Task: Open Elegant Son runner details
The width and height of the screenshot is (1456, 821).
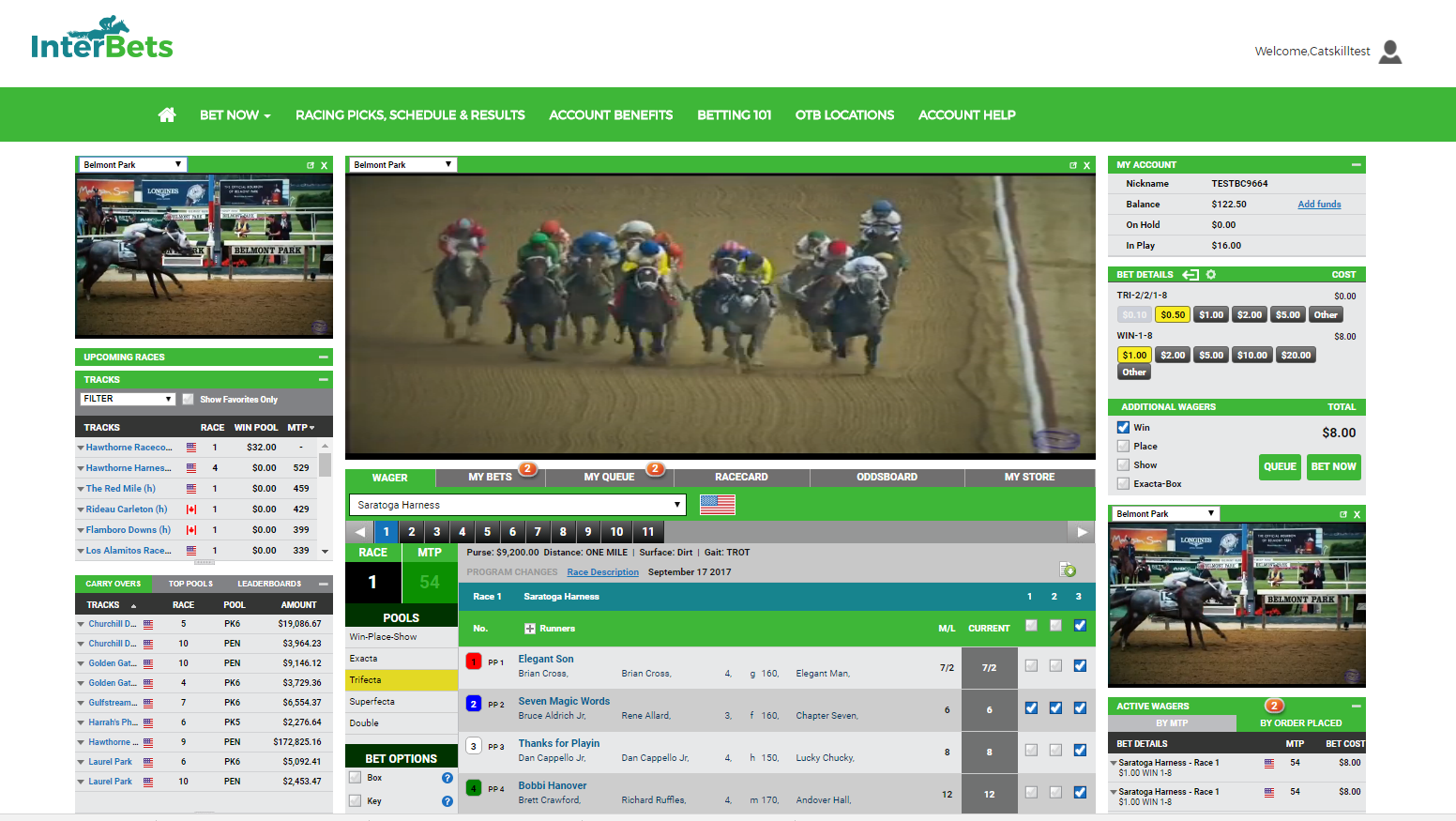Action: [546, 660]
